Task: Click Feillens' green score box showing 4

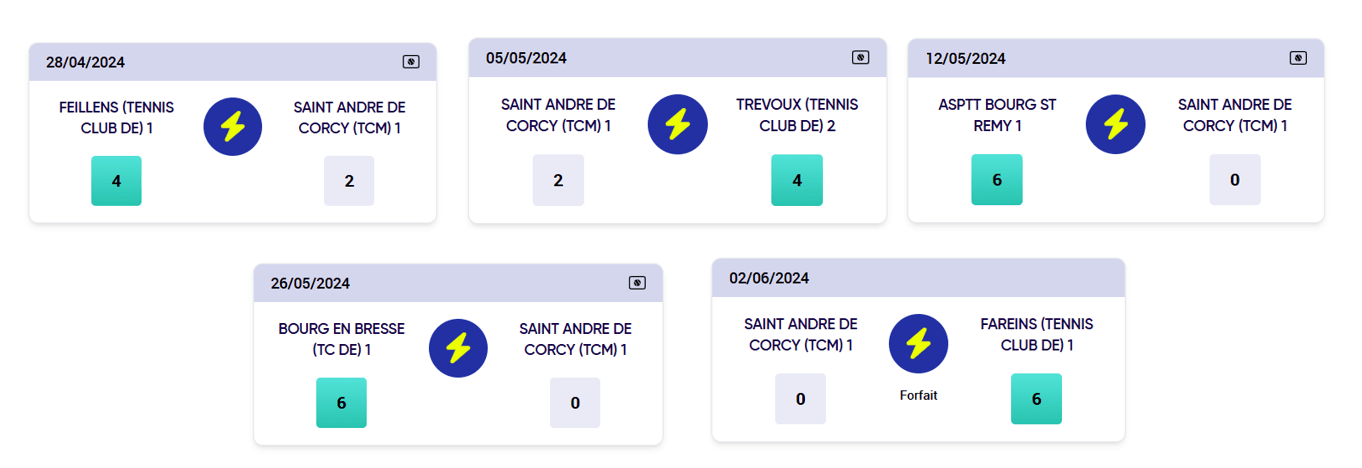Action: coord(116,181)
